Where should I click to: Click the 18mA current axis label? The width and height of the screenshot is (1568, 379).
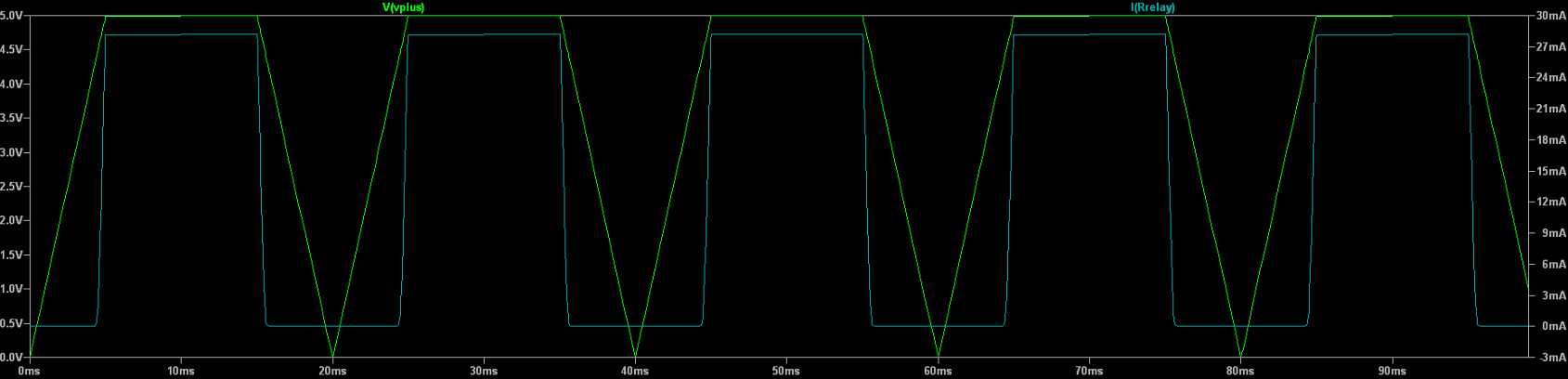coord(1551,140)
